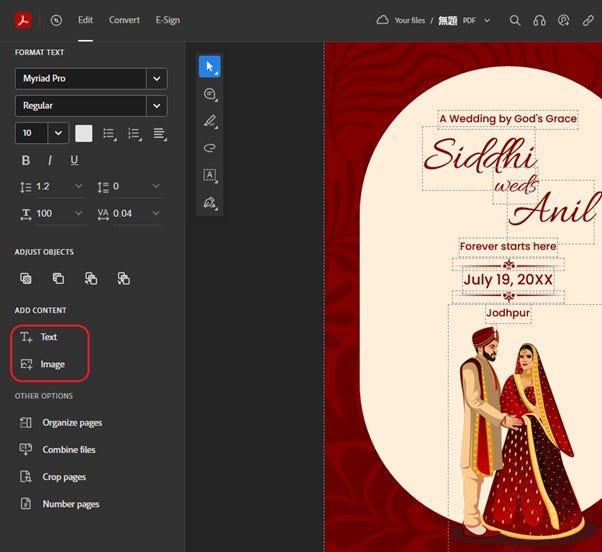602x552 pixels.
Task: Toggle Italic text formatting
Action: tap(50, 160)
